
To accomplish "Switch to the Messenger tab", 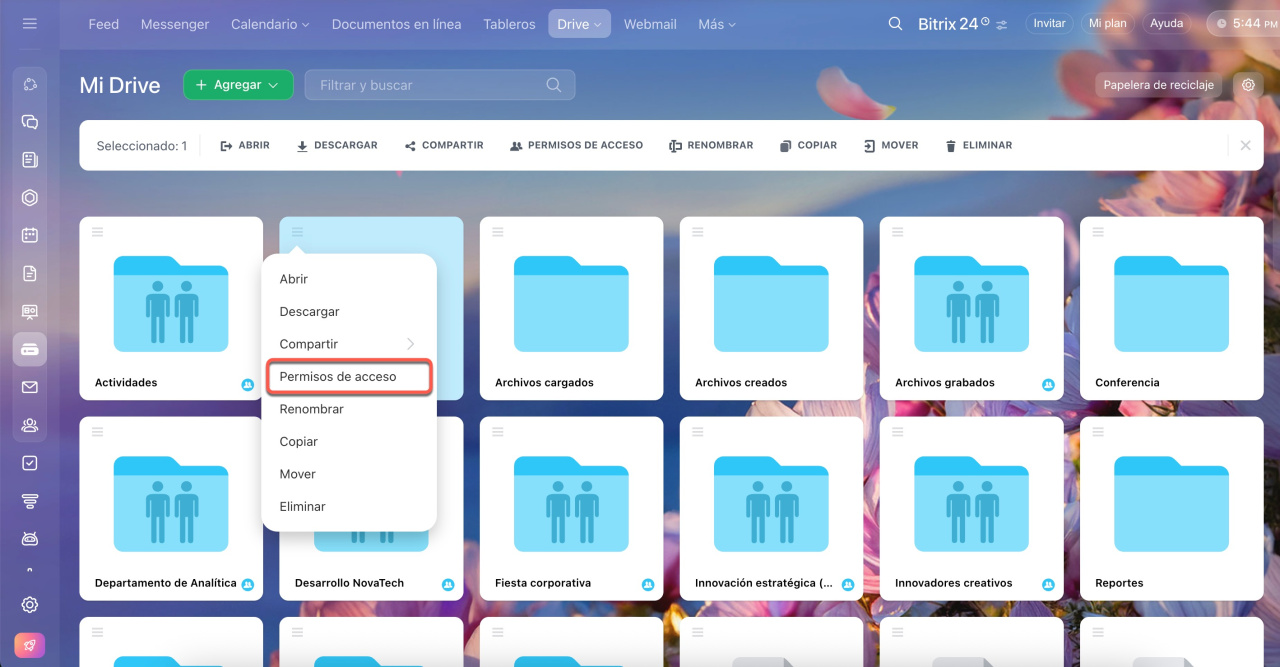I will 175,24.
